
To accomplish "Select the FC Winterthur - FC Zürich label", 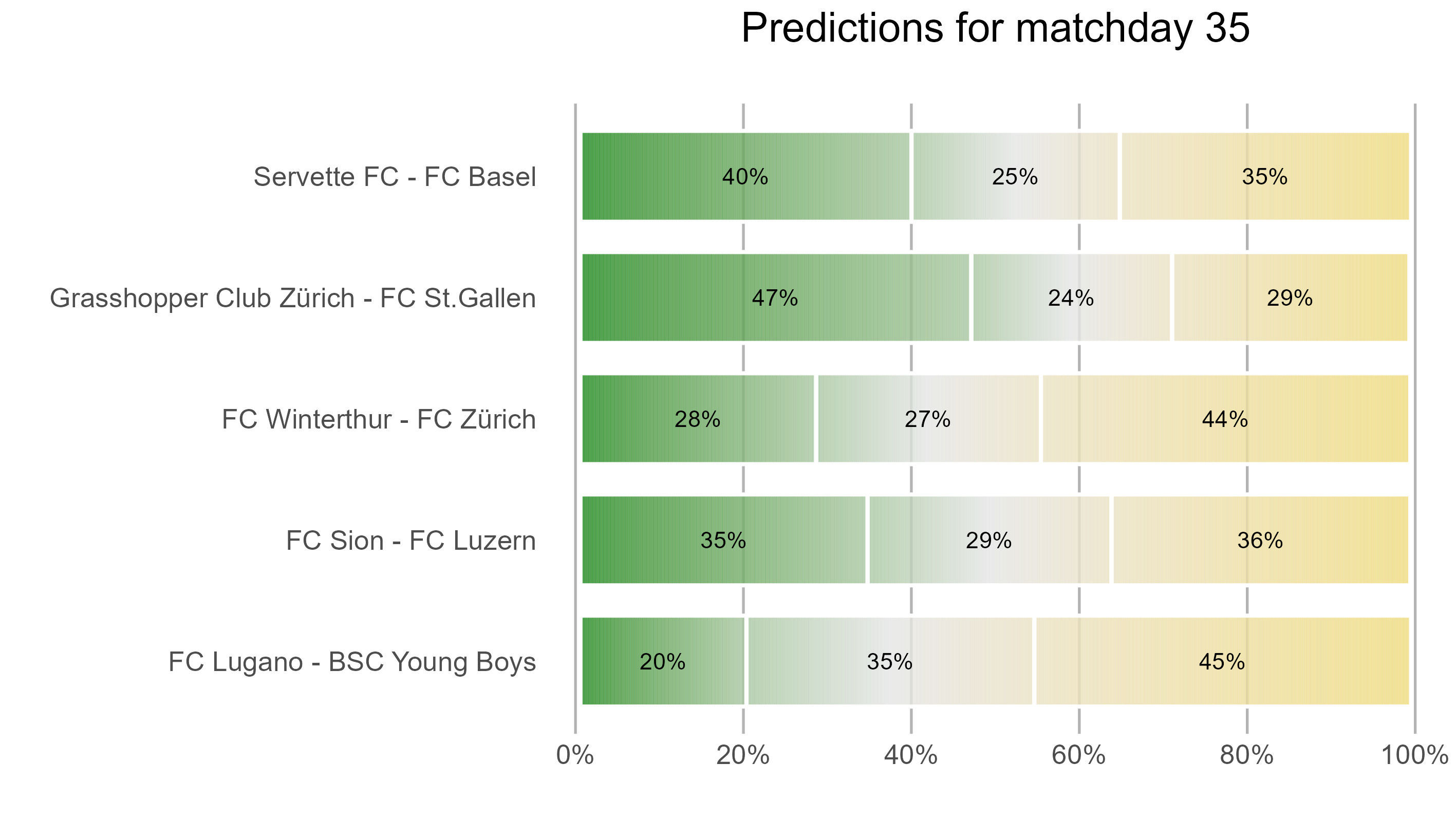I will pyautogui.click(x=379, y=419).
